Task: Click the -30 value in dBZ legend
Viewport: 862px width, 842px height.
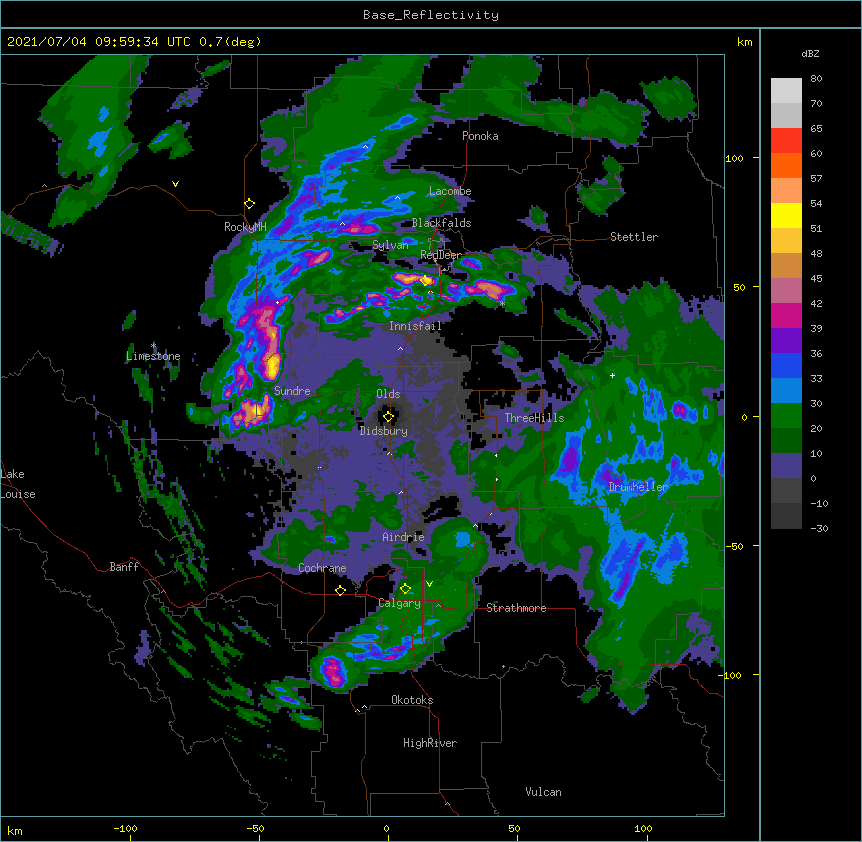Action: click(819, 528)
